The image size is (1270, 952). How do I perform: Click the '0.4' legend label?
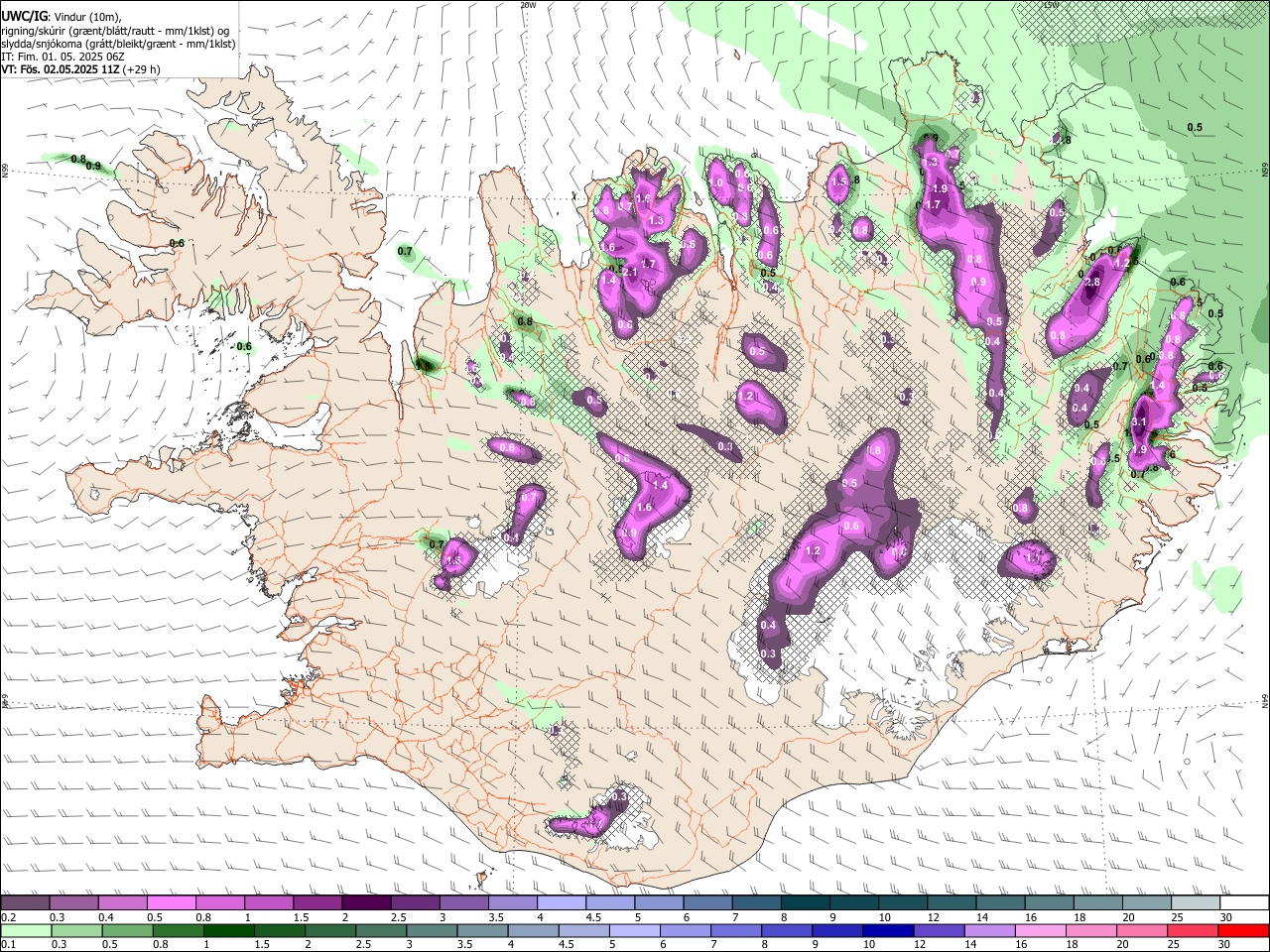tap(105, 917)
